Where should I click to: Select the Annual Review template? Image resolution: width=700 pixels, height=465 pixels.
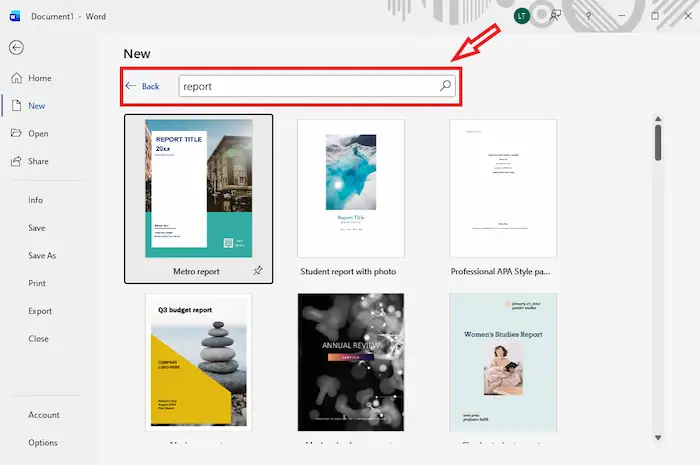pyautogui.click(x=351, y=362)
